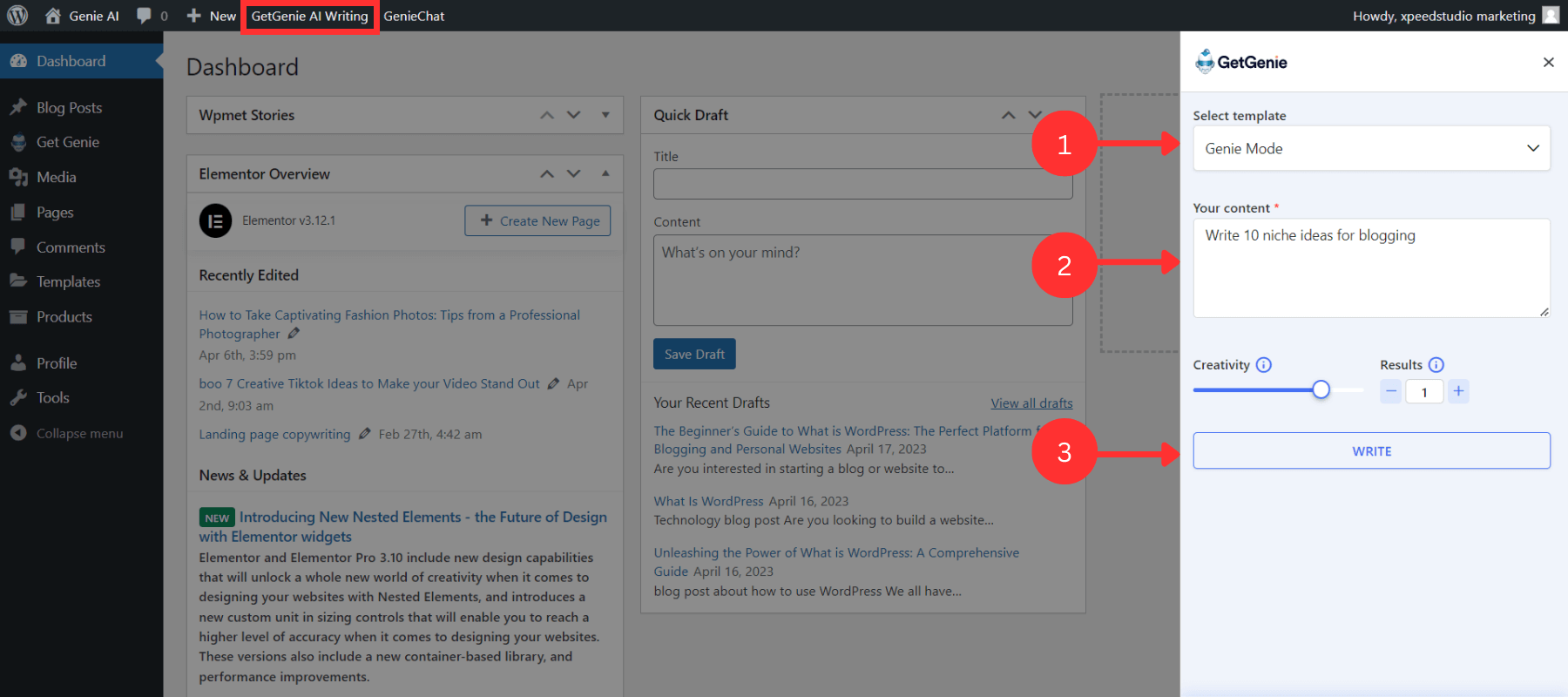Viewport: 1568px width, 697px height.
Task: Open comments bubble in admin bar
Action: pos(152,16)
